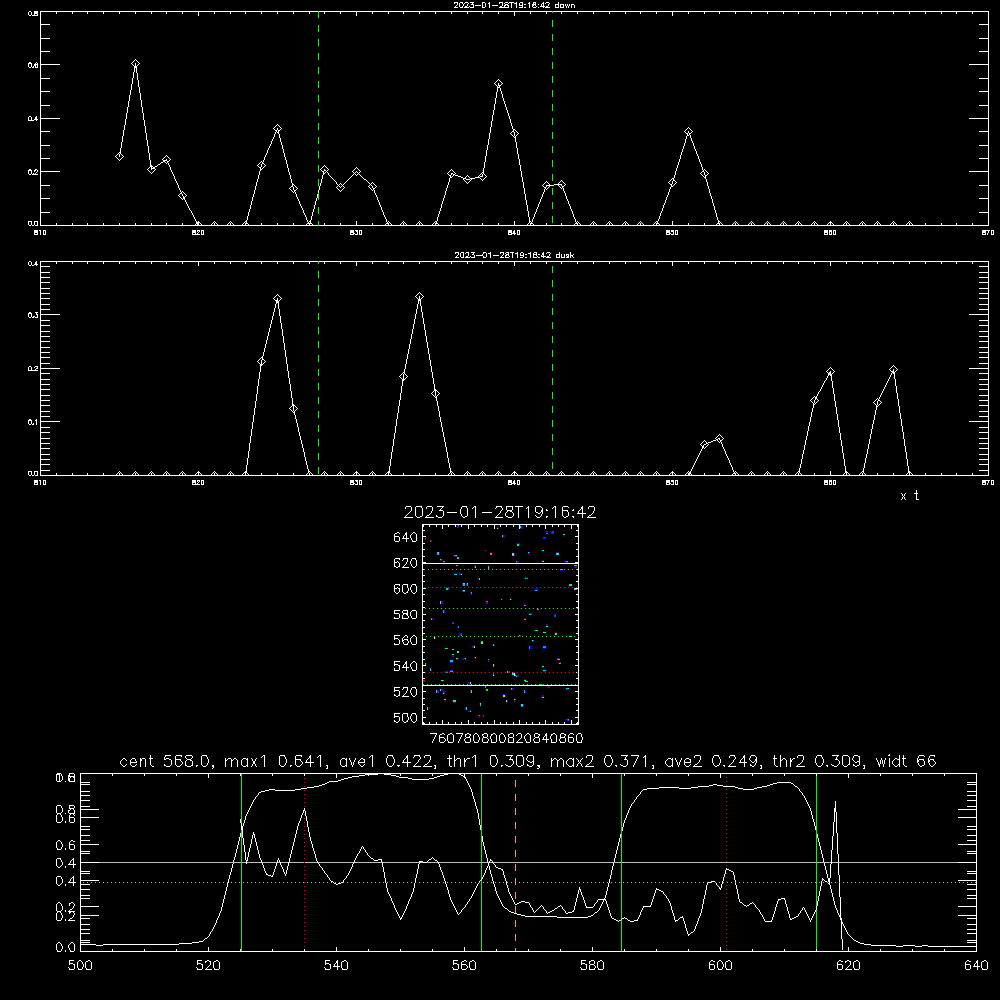Click the highest diamond peak near 816 in dawn plot
Image resolution: width=1000 pixels, height=1000 pixels.
(x=135, y=64)
